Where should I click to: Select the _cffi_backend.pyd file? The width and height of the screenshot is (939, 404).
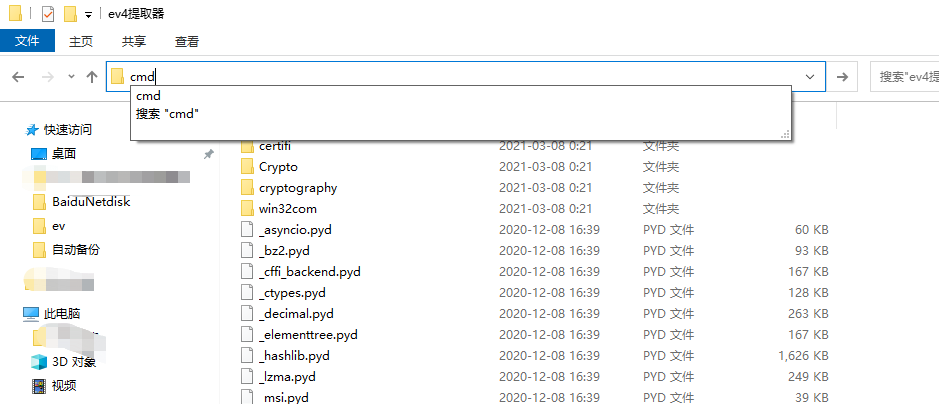click(310, 272)
